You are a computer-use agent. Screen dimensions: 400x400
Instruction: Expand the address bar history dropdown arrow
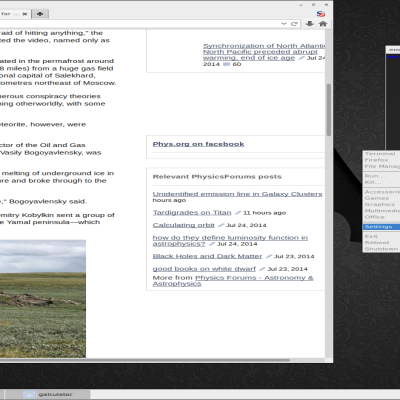click(284, 24)
